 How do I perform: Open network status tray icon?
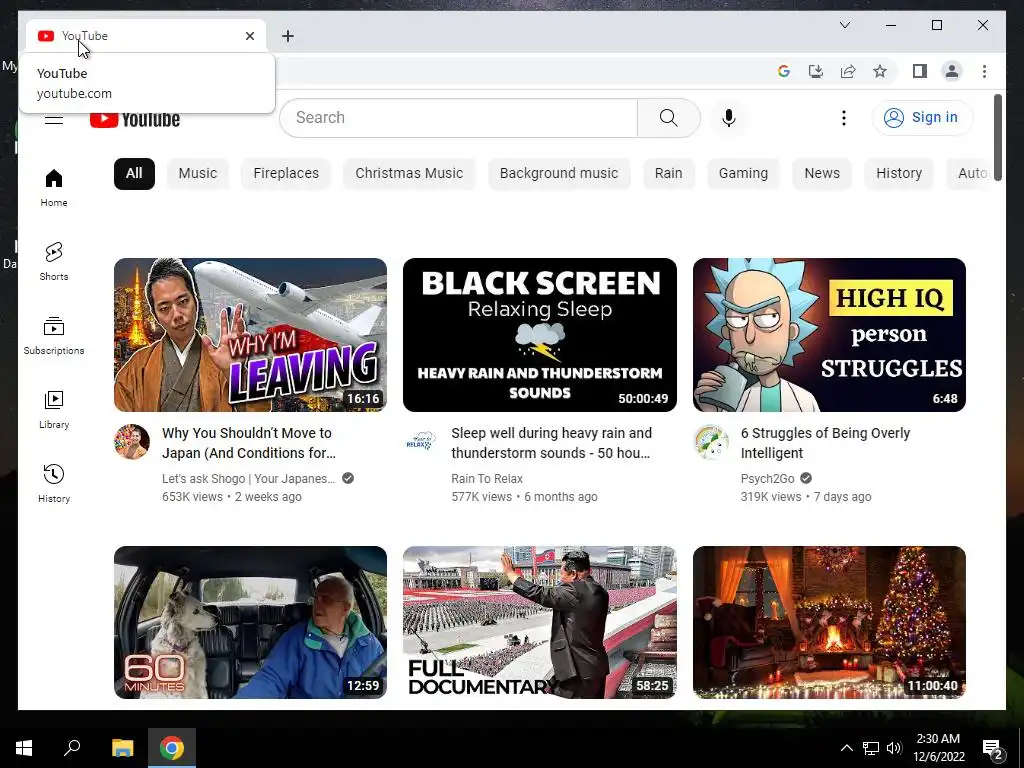click(x=871, y=748)
